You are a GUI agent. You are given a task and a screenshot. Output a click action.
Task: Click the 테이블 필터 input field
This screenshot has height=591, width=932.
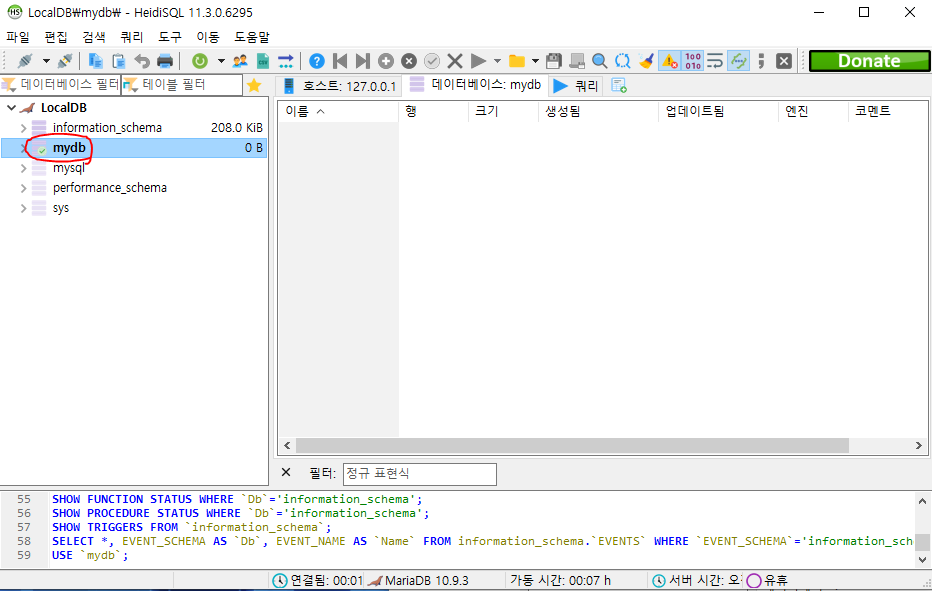pyautogui.click(x=182, y=85)
